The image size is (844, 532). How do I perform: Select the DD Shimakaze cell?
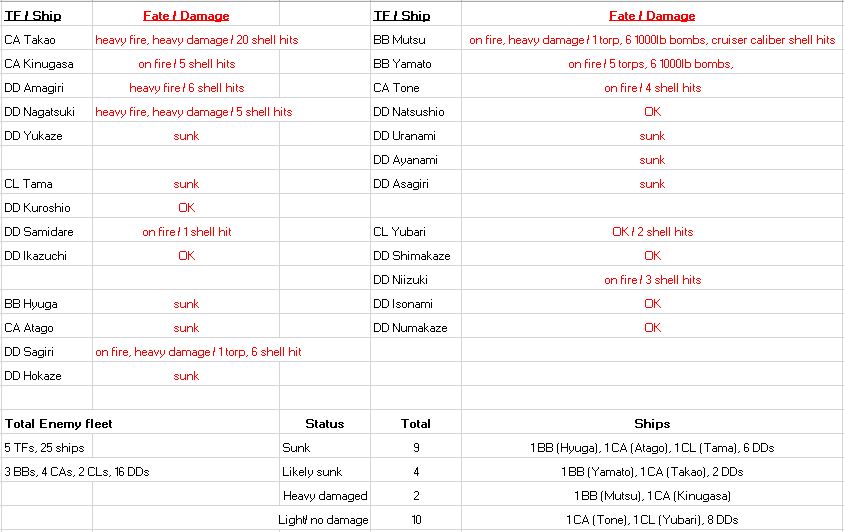(x=411, y=256)
